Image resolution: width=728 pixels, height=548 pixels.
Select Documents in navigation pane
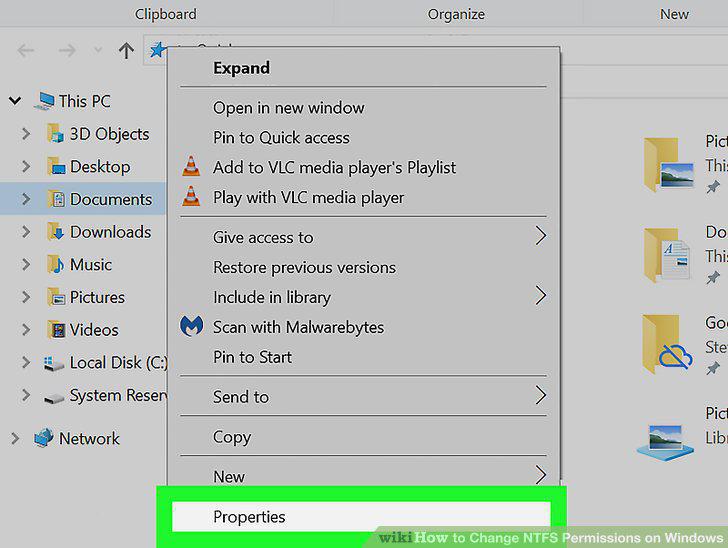coord(111,199)
